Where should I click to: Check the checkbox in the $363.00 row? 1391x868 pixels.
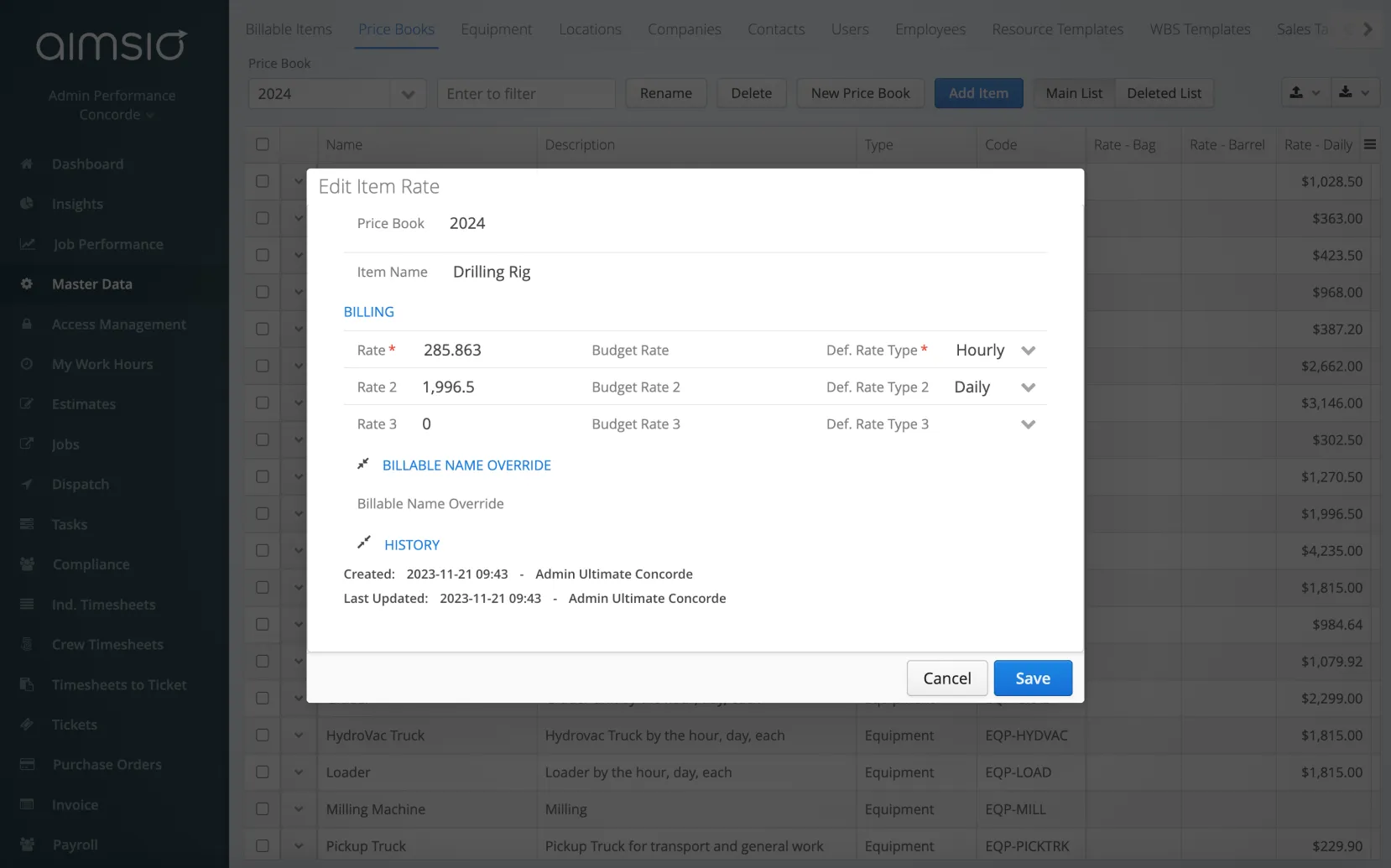[x=263, y=218]
